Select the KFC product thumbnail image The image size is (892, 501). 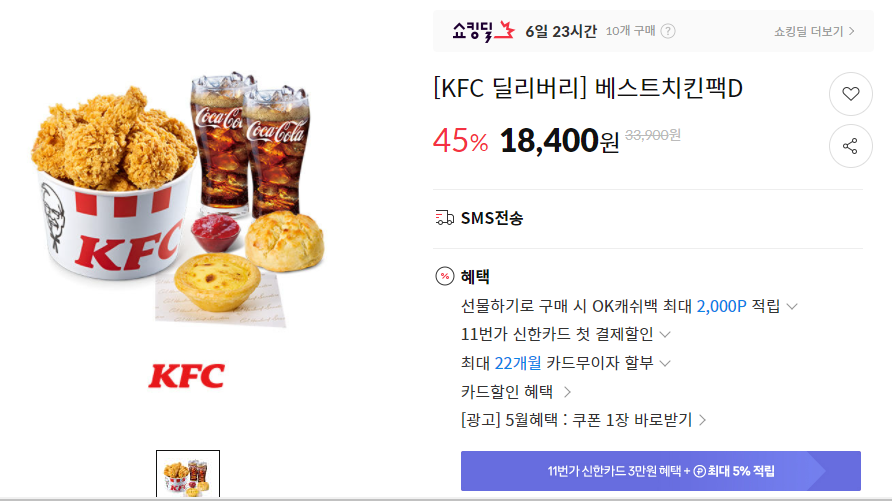(188, 474)
